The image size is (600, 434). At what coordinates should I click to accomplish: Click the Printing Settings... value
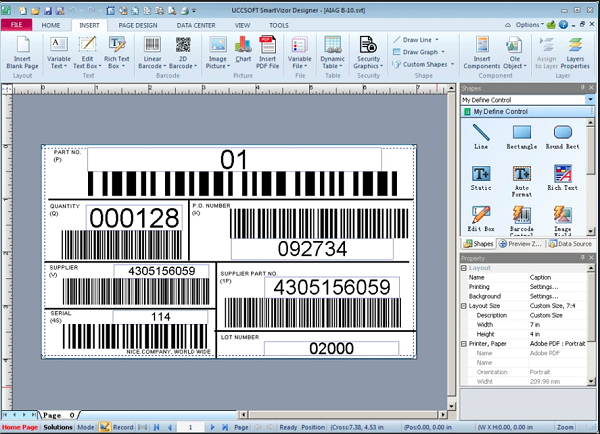tap(544, 287)
